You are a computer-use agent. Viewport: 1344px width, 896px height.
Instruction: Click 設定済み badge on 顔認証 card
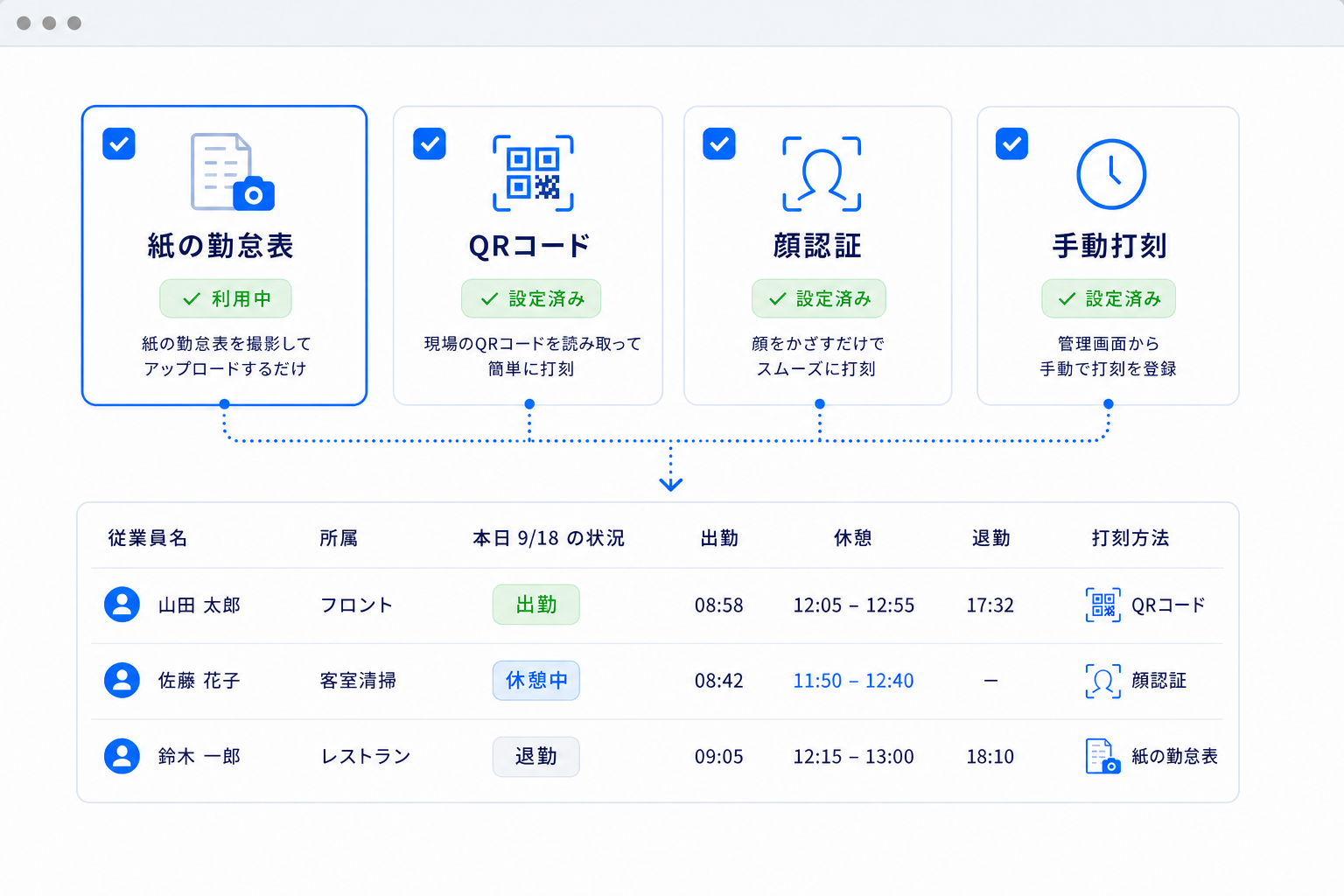coord(819,298)
